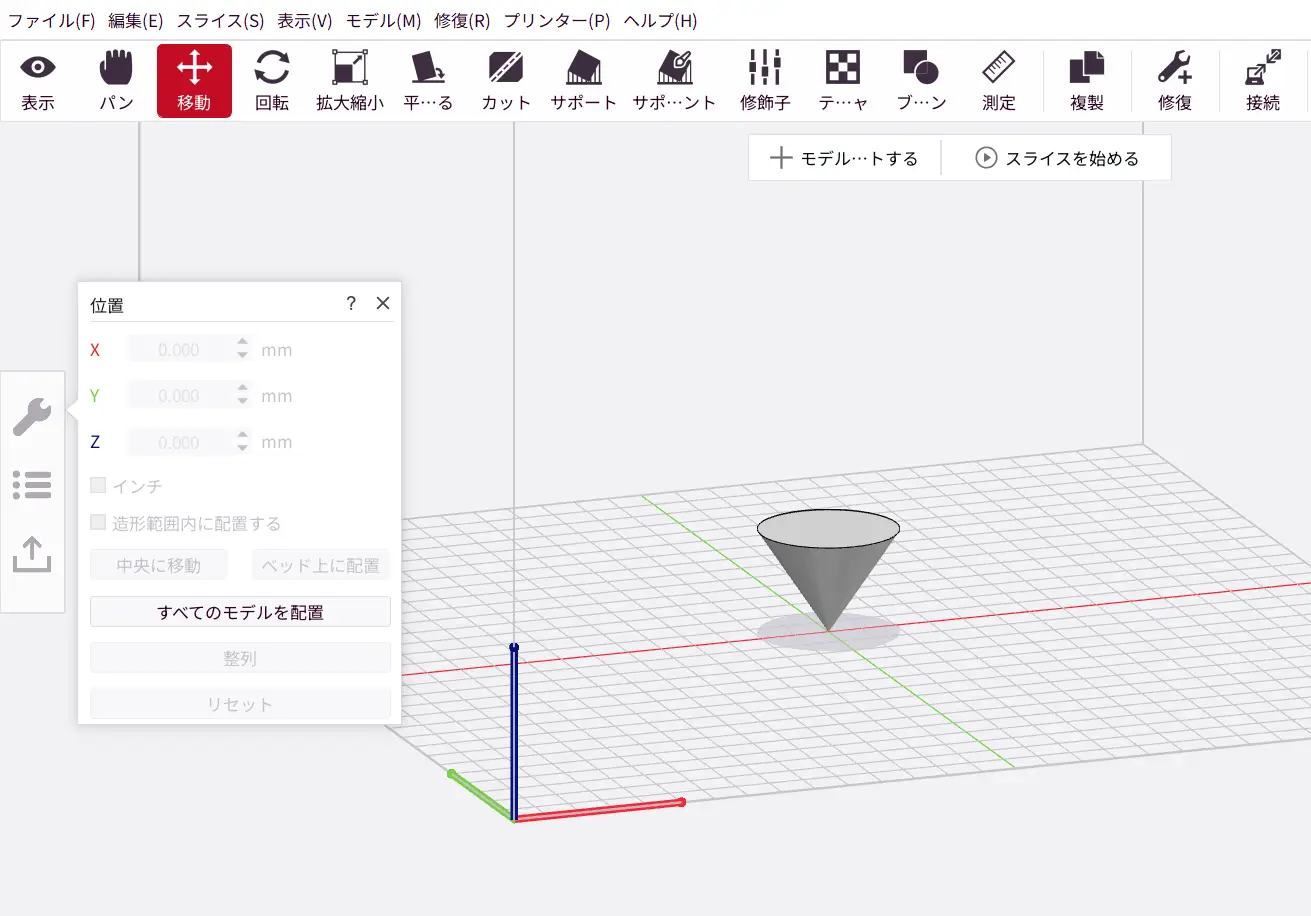
Task: Click スライスを始める button
Action: coord(1058,158)
